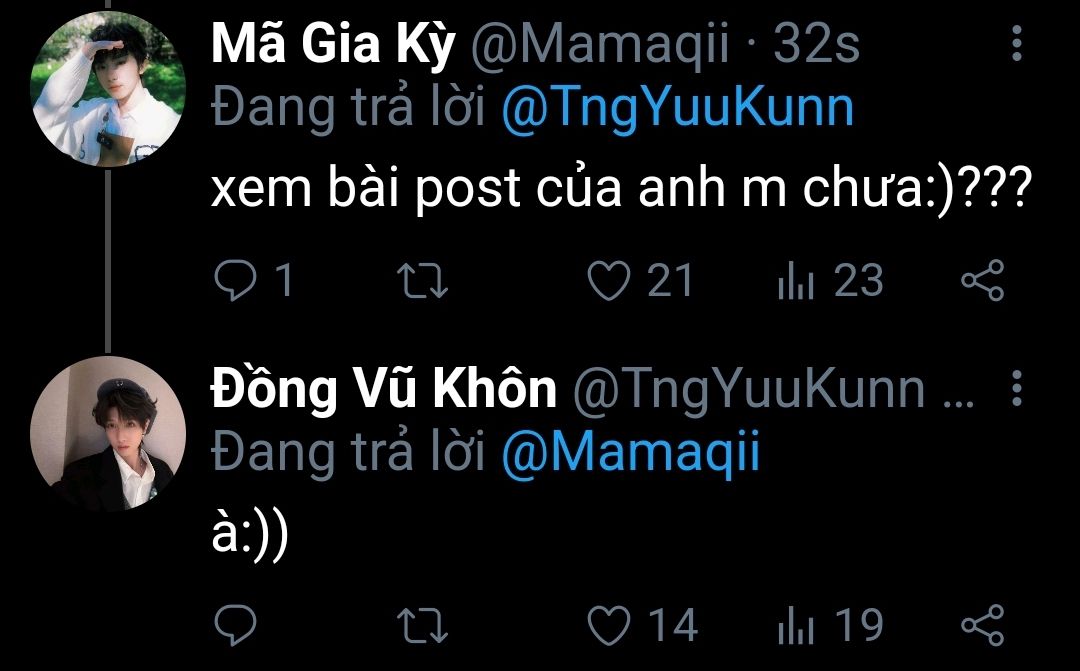This screenshot has height=671, width=1080.
Task: Reply to Mã Gia Kỳ's tweet
Action: (x=236, y=281)
